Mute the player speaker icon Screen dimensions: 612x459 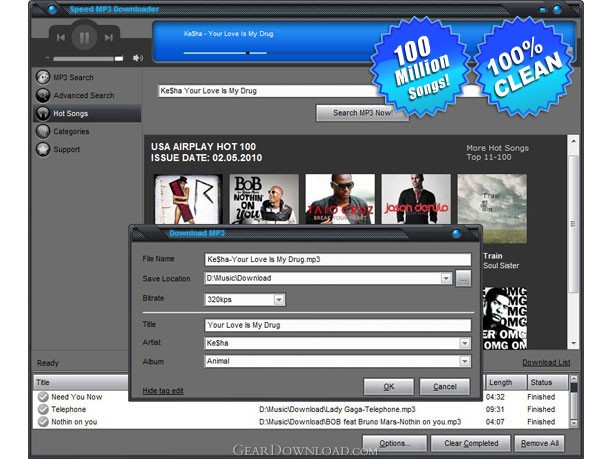click(x=138, y=58)
